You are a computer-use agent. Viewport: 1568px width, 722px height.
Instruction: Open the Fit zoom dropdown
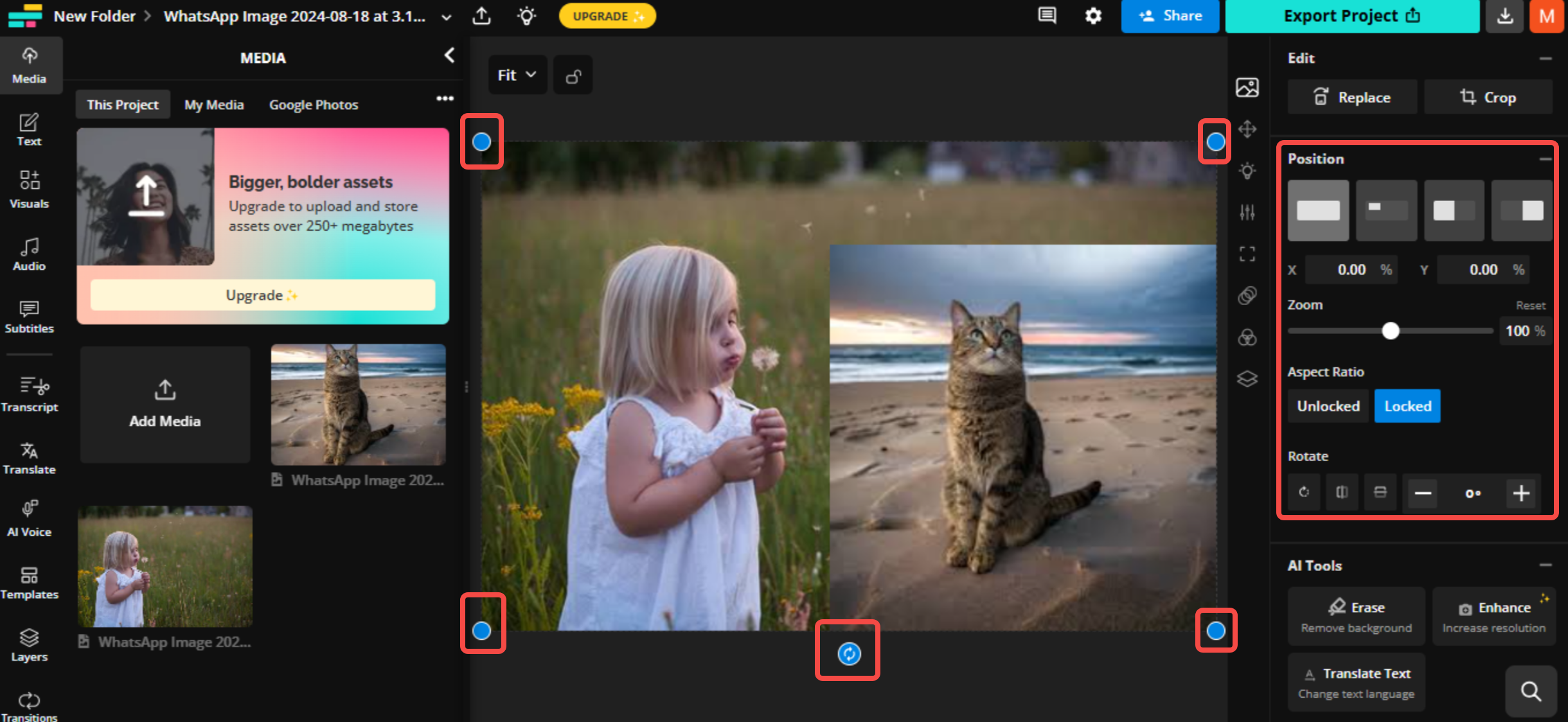click(517, 75)
